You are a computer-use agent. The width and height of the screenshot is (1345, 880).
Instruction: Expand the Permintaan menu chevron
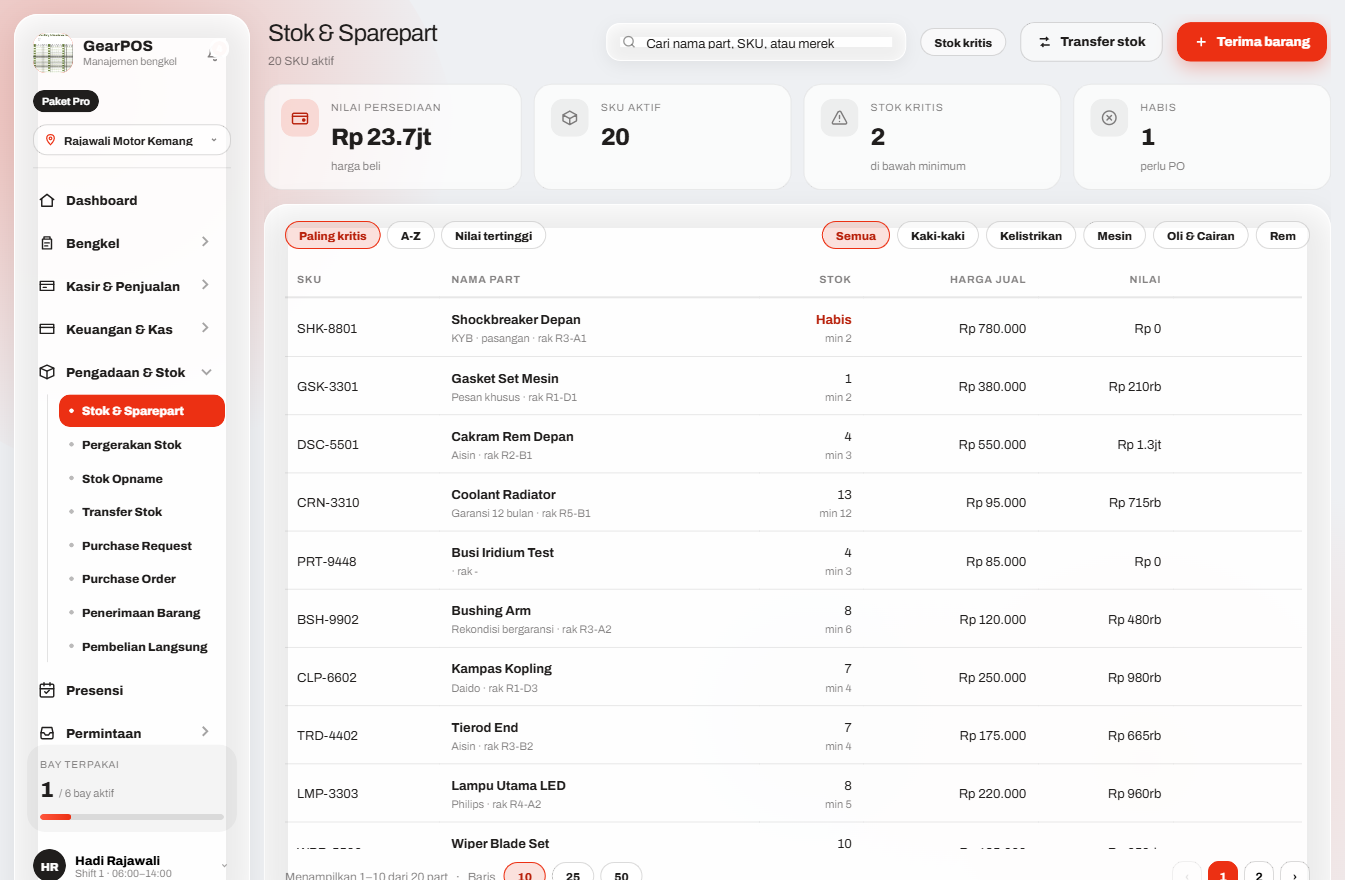(x=205, y=732)
